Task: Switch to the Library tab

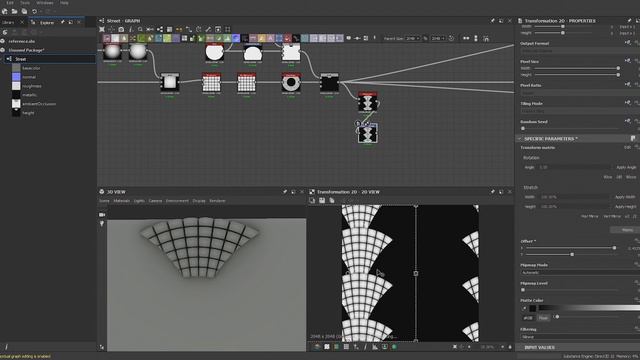Action: (8, 22)
